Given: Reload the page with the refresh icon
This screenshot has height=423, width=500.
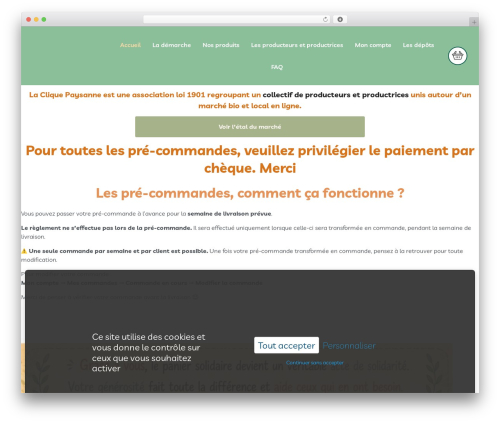Looking at the screenshot, I should (325, 19).
